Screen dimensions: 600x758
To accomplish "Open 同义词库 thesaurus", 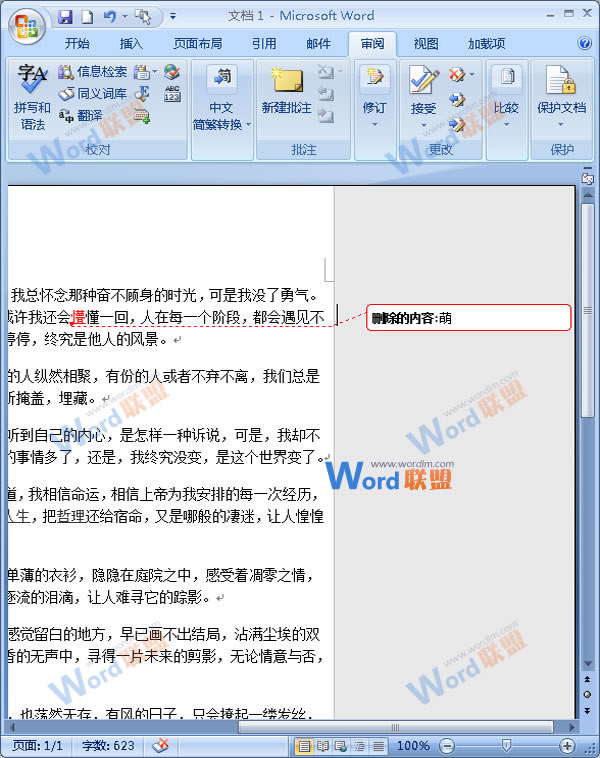I will click(92, 93).
